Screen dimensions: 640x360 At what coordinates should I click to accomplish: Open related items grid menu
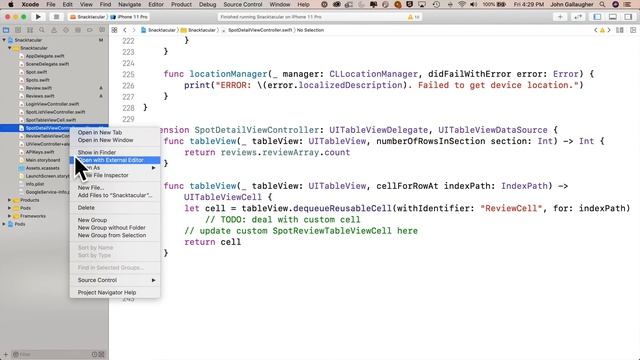[x=115, y=30]
